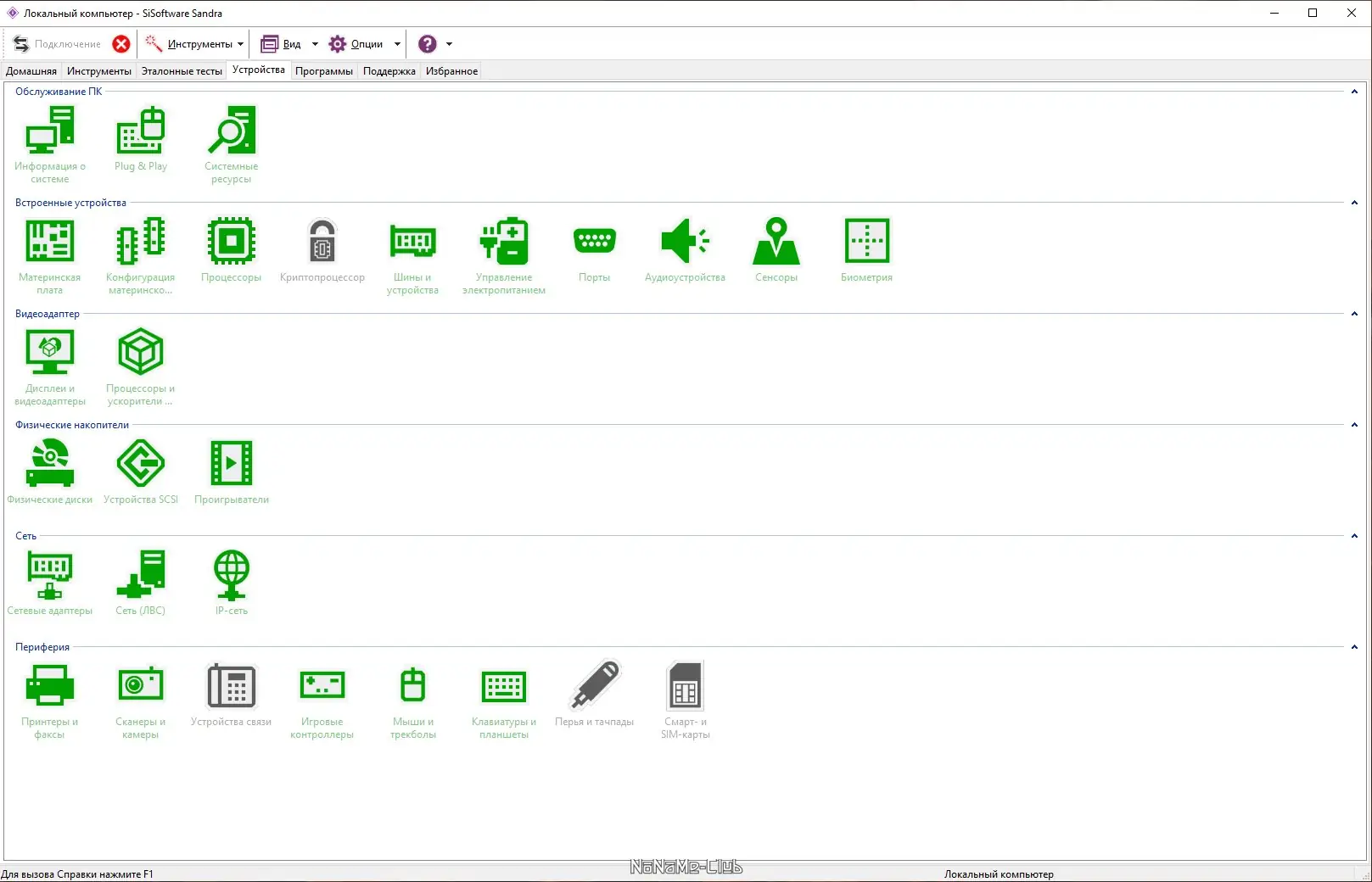Click the purple help question mark
This screenshot has height=882, width=1372.
pos(428,44)
